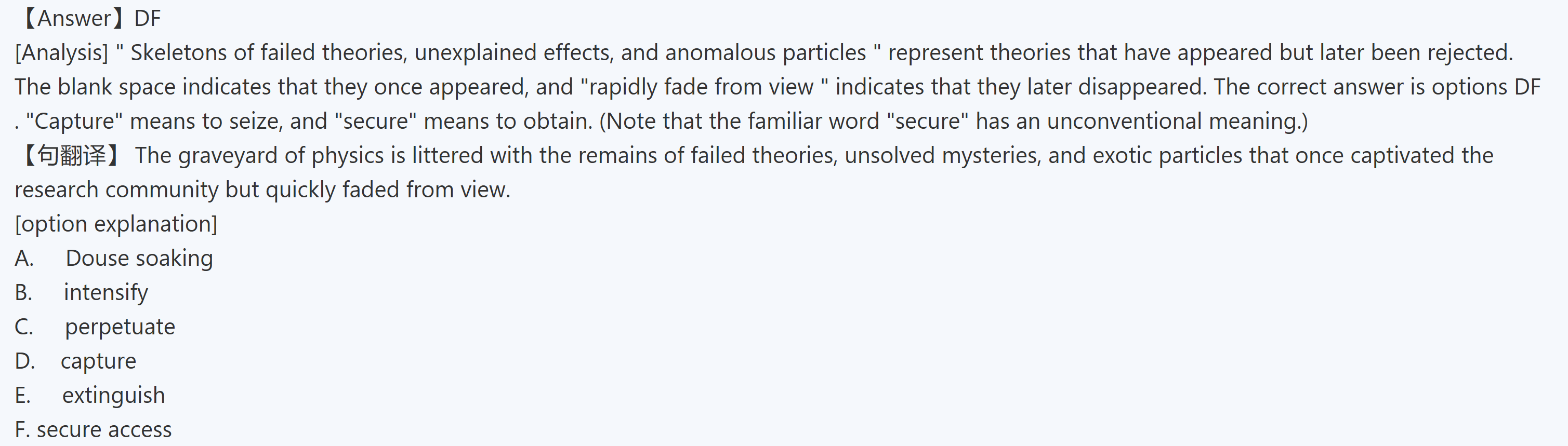Choose option C "perpetuate"
1568x446 pixels.
(120, 327)
